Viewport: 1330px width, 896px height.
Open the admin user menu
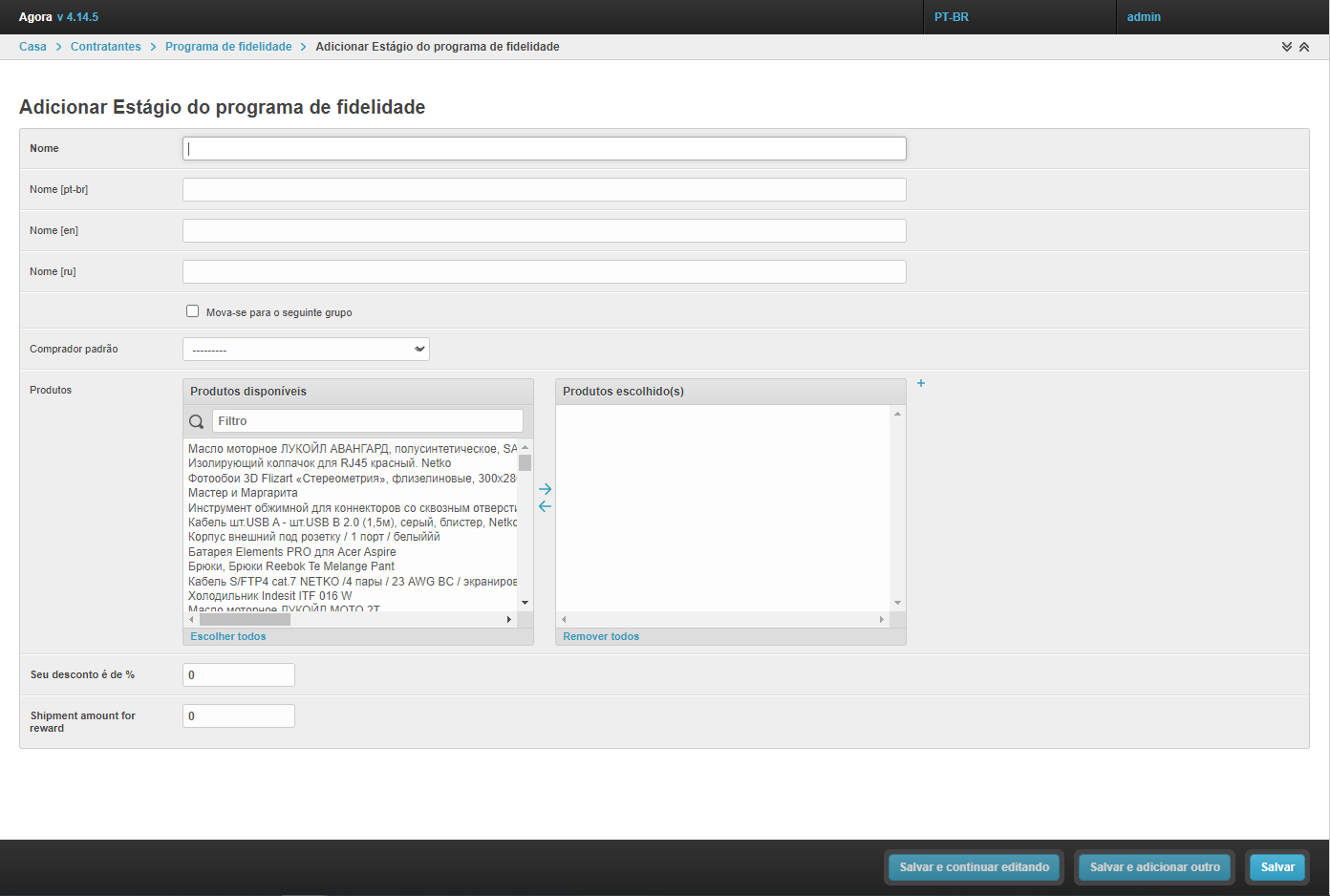[1144, 17]
